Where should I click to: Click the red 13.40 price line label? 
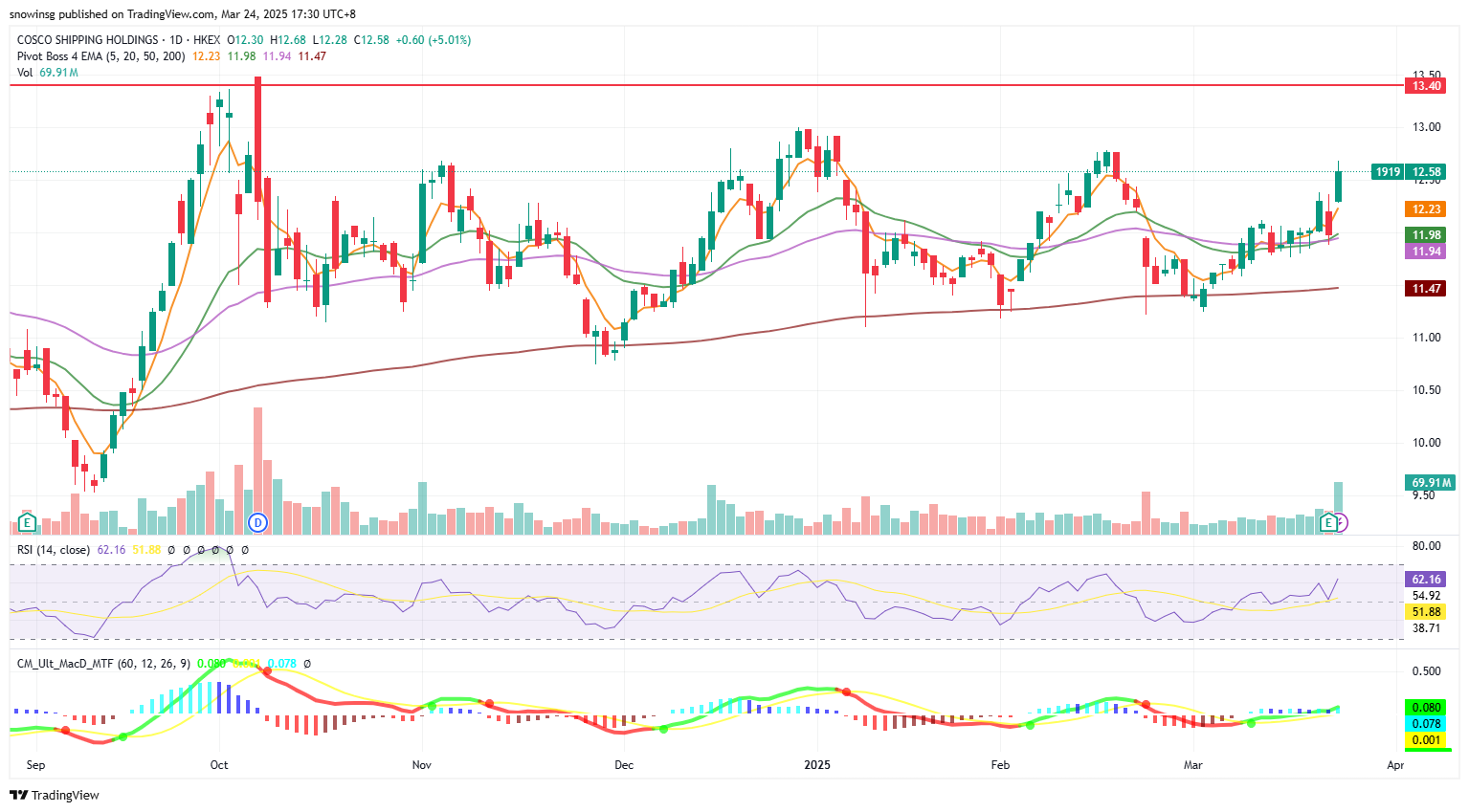[x=1426, y=86]
